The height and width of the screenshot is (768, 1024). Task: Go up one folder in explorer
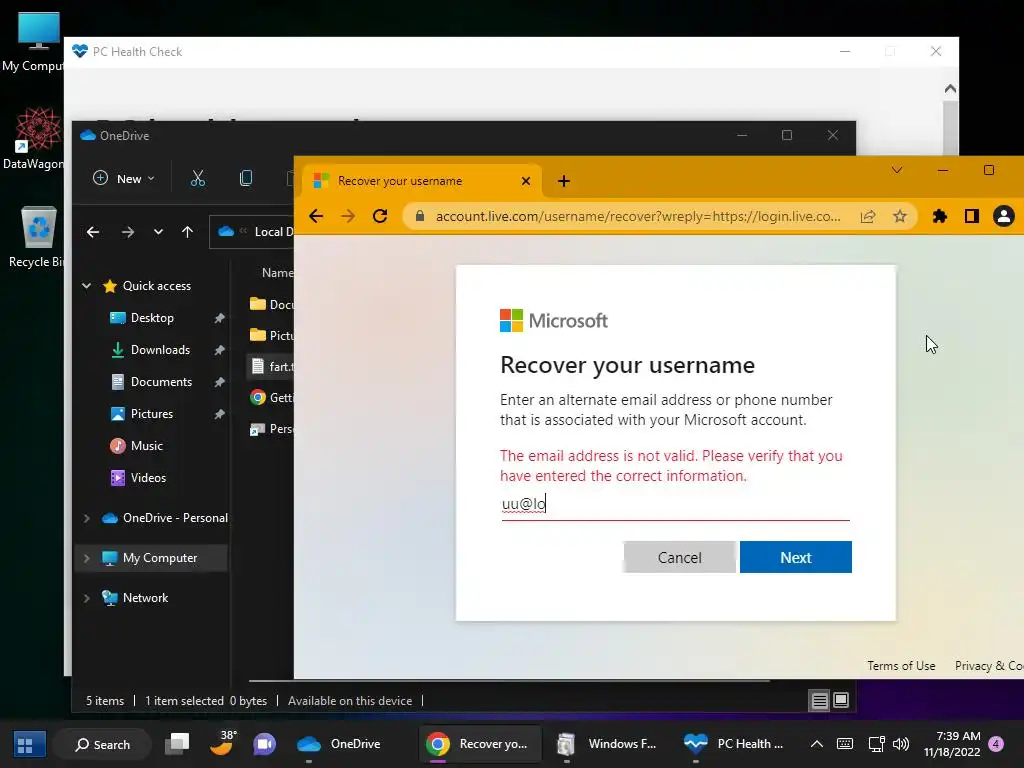click(x=187, y=232)
